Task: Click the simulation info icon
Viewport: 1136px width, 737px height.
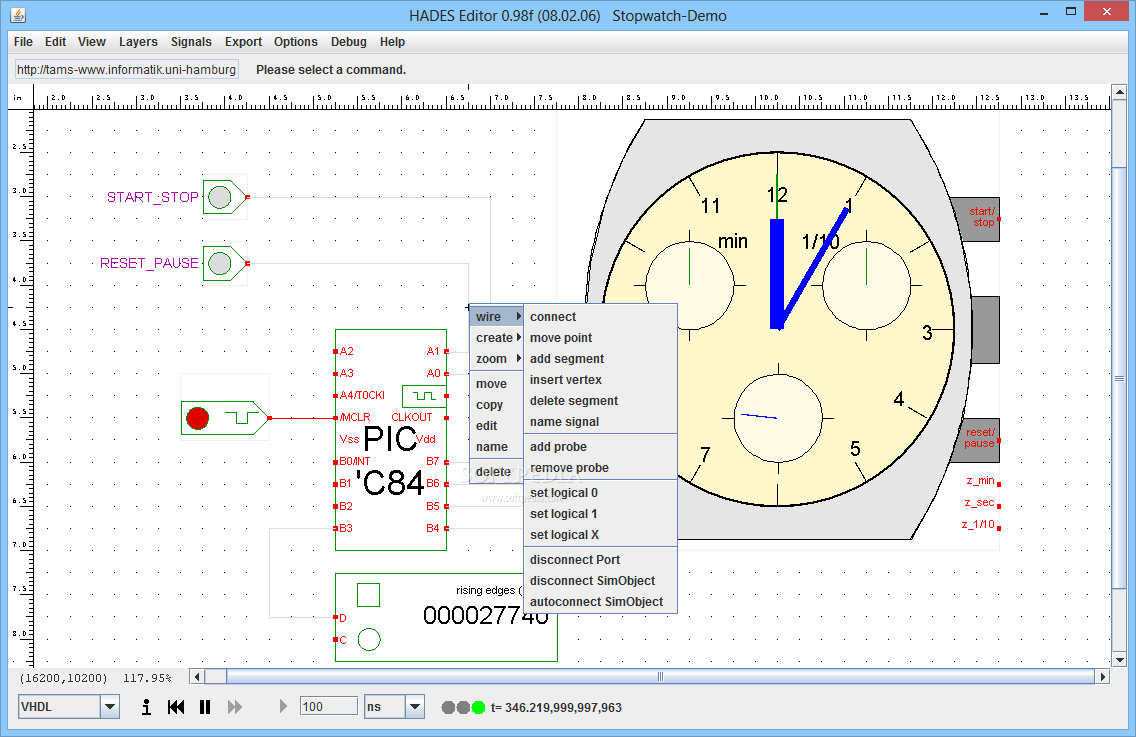Action: (146, 707)
